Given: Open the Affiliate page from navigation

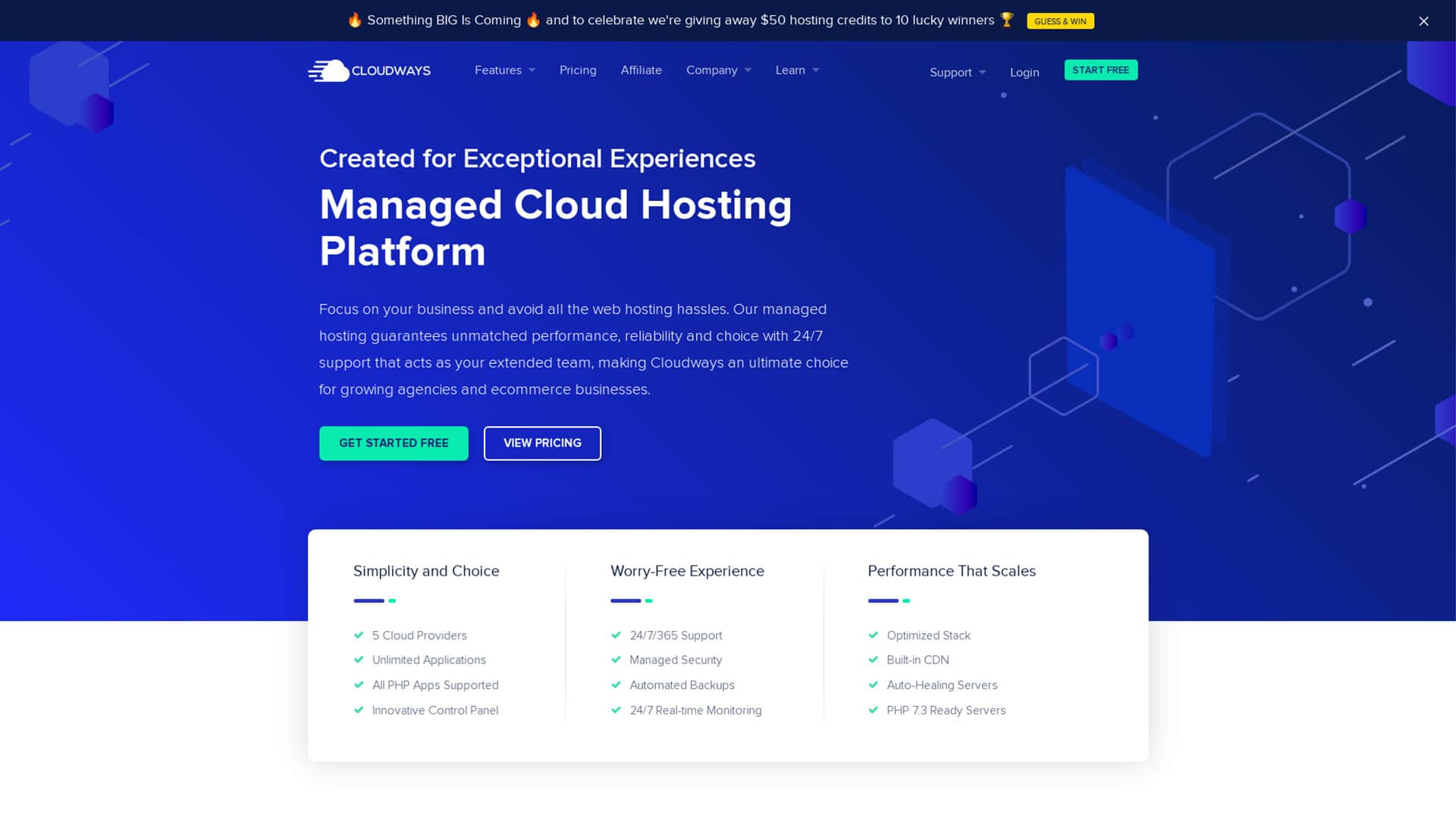Looking at the screenshot, I should tap(641, 70).
